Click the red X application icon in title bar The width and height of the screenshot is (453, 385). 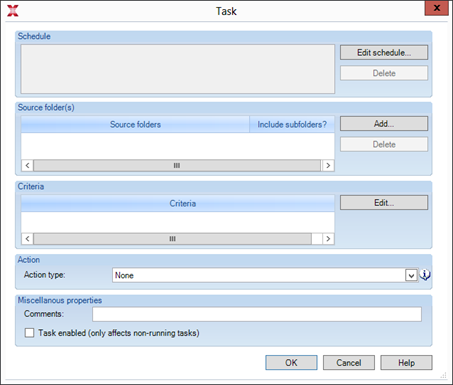click(13, 11)
